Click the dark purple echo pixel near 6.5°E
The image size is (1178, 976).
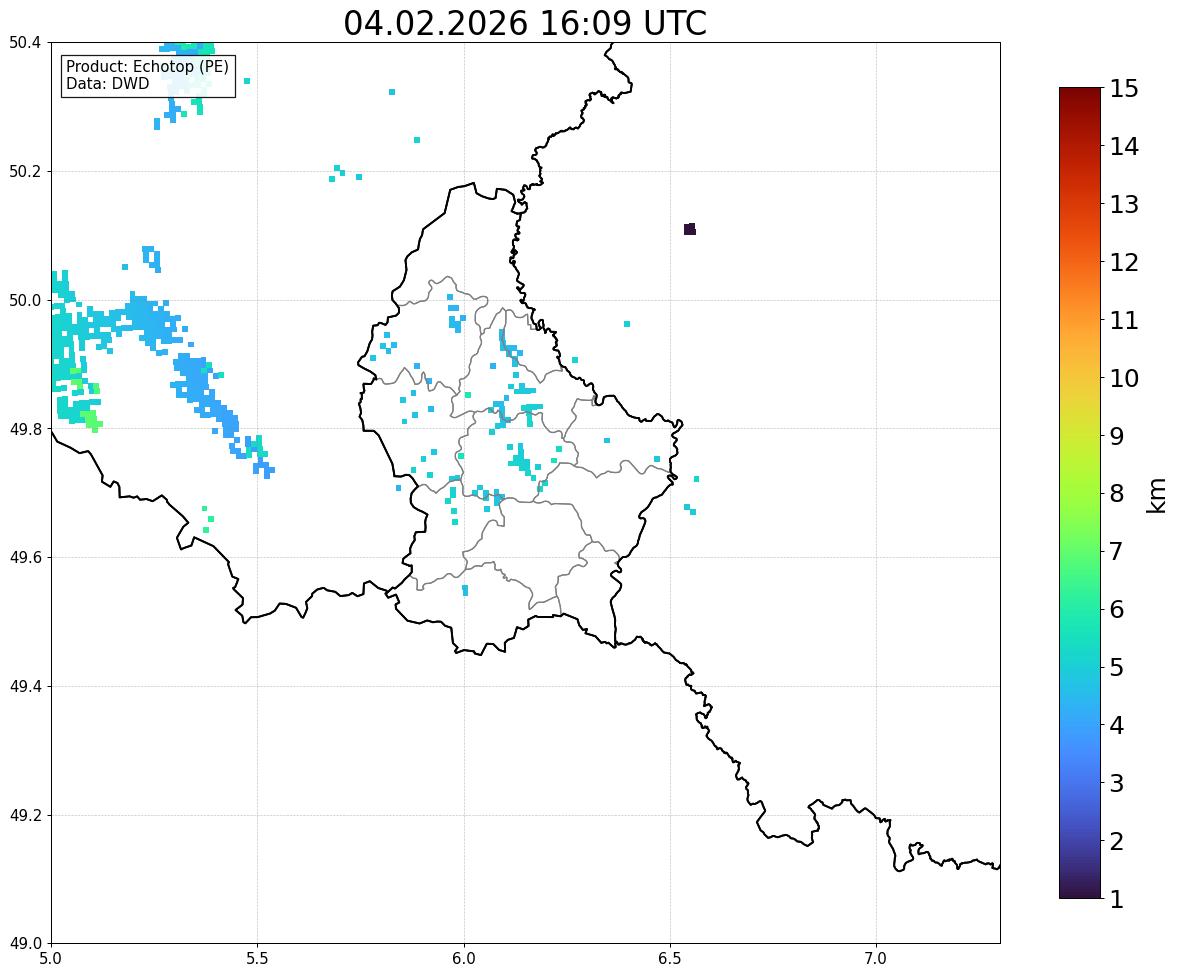pyautogui.click(x=690, y=229)
